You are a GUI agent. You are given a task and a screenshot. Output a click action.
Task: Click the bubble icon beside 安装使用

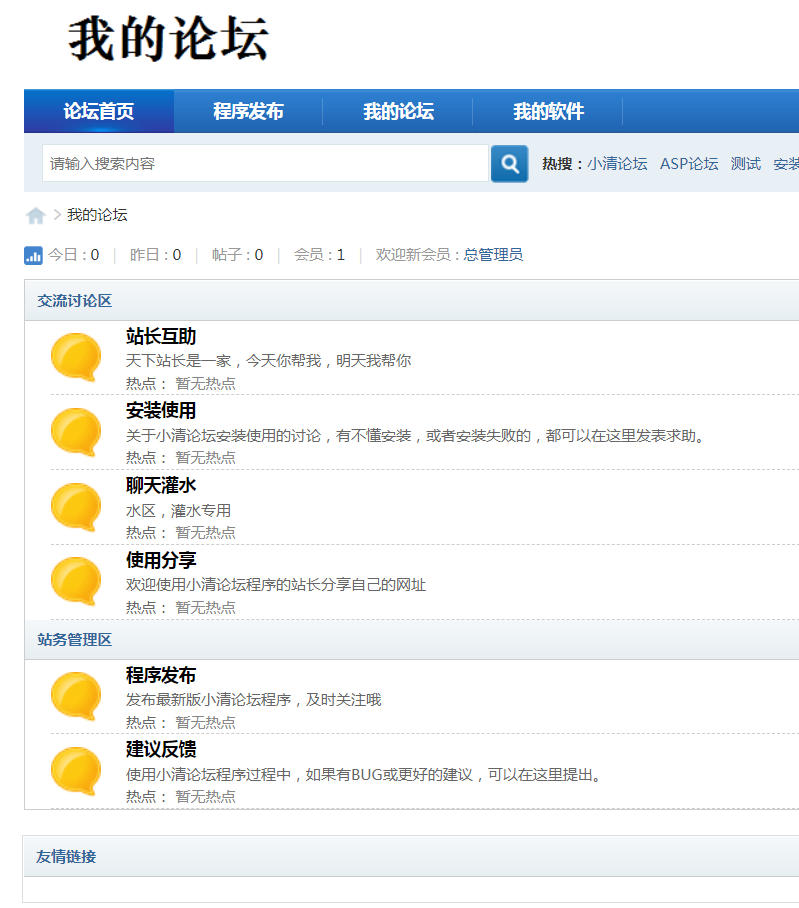point(76,432)
